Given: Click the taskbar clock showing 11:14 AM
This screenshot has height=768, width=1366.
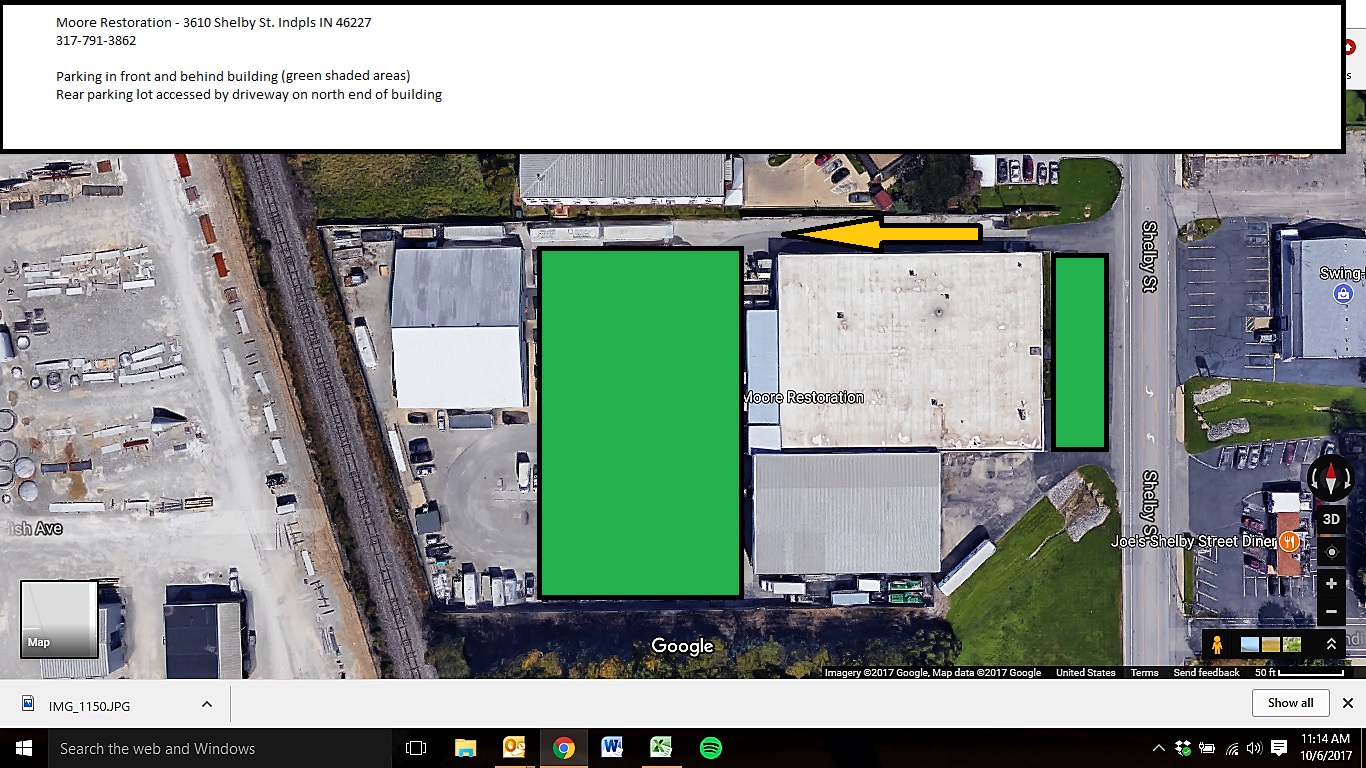Looking at the screenshot, I should [x=1325, y=748].
